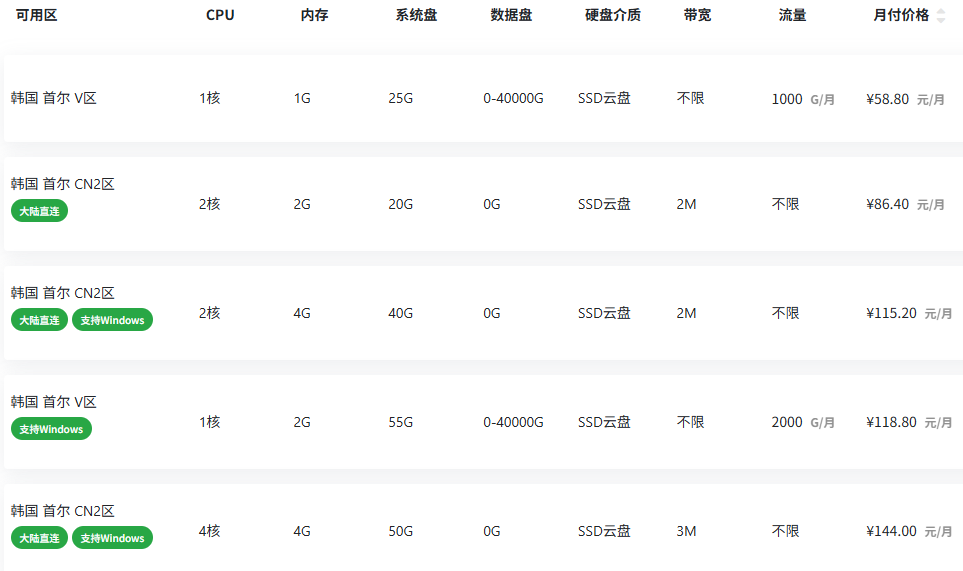Click the 3M bandwidth value

click(x=686, y=531)
